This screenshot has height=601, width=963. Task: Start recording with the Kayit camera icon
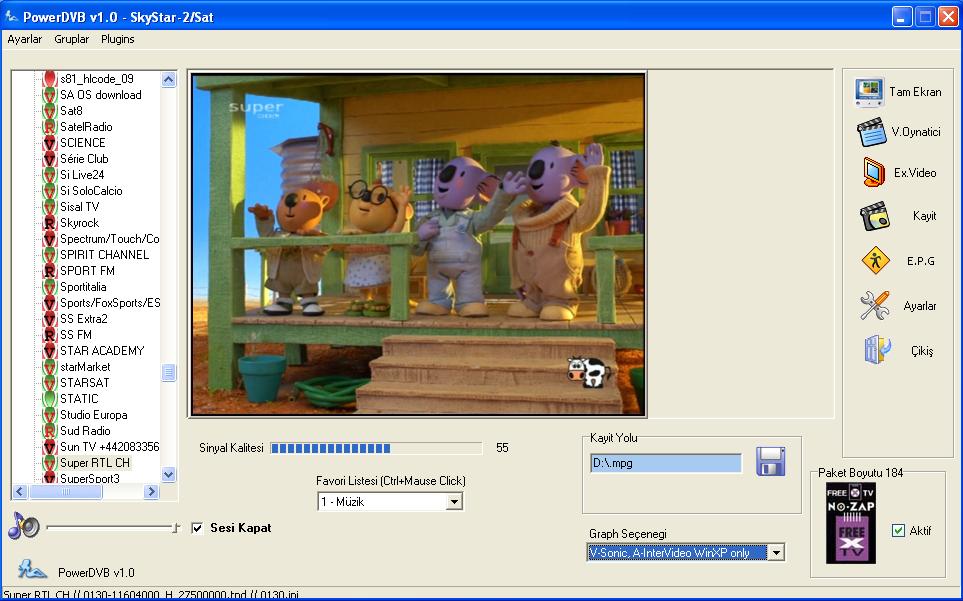(x=875, y=216)
